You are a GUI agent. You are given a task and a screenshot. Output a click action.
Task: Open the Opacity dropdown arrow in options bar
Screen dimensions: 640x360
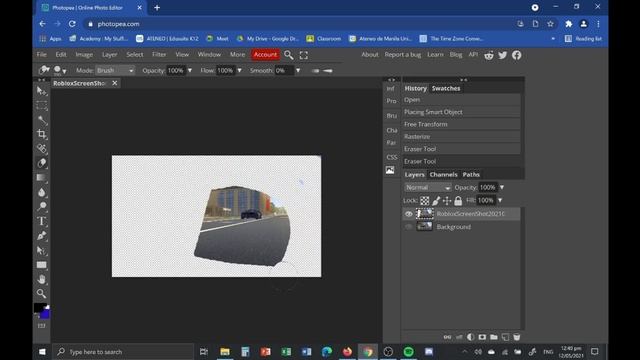190,71
